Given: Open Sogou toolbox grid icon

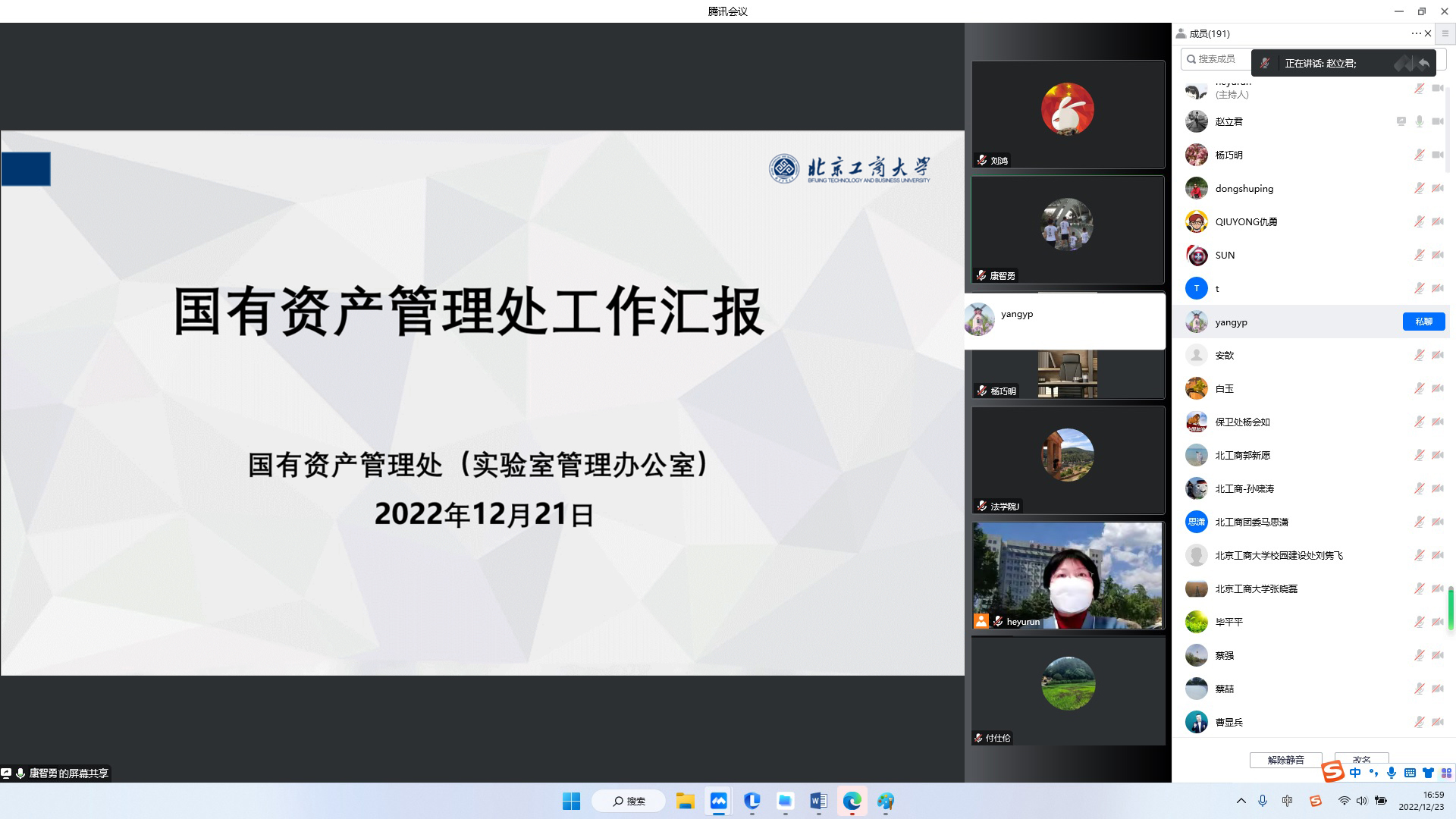Looking at the screenshot, I should point(1446,773).
